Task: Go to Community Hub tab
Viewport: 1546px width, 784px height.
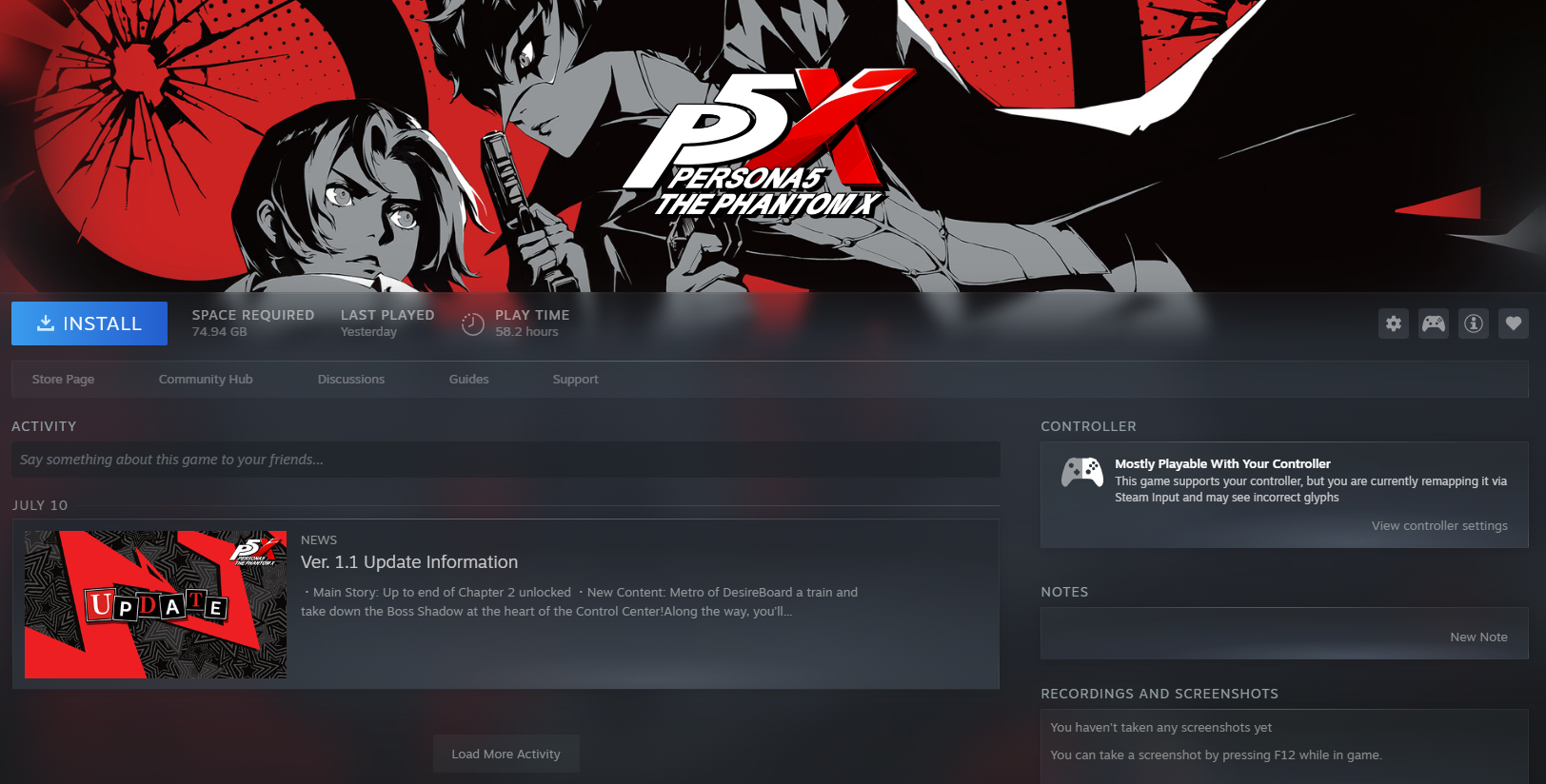Action: pos(206,379)
